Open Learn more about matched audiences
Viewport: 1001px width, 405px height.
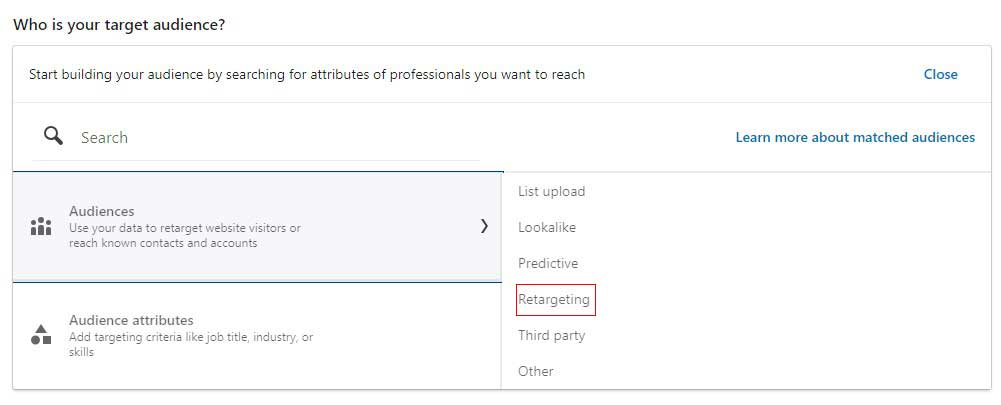click(855, 137)
